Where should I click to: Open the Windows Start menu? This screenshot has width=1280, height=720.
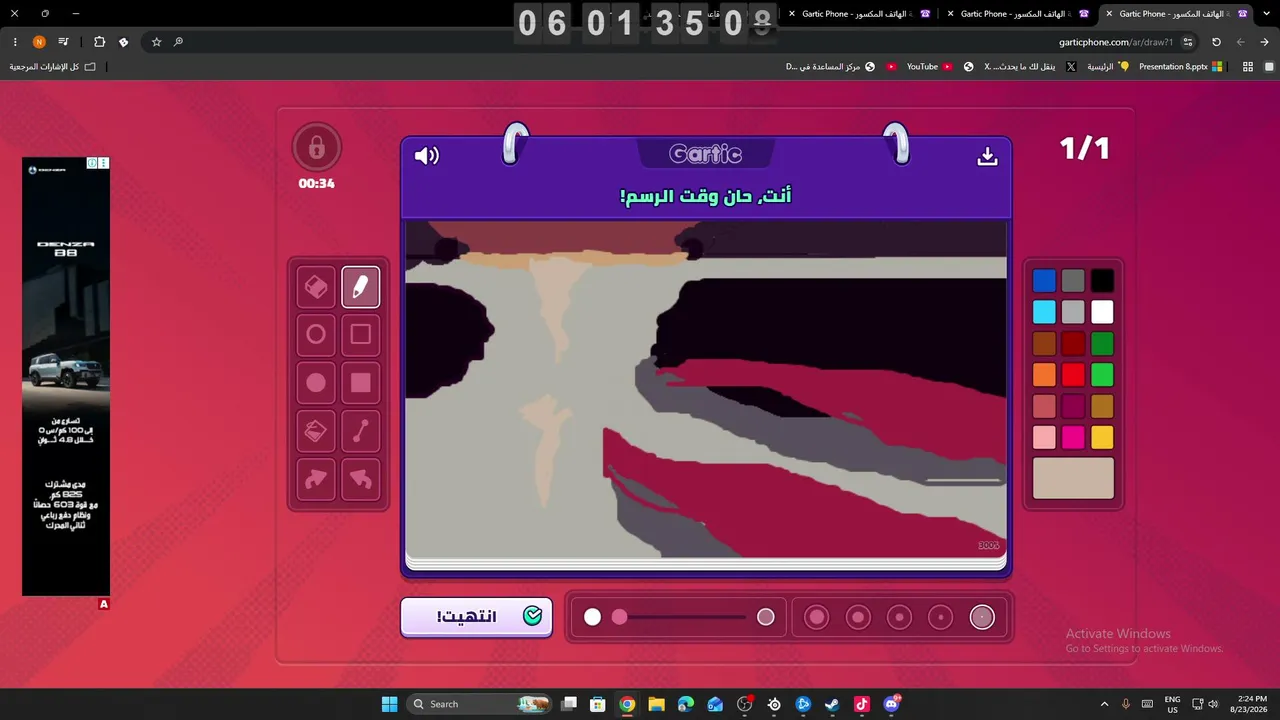[x=389, y=704]
